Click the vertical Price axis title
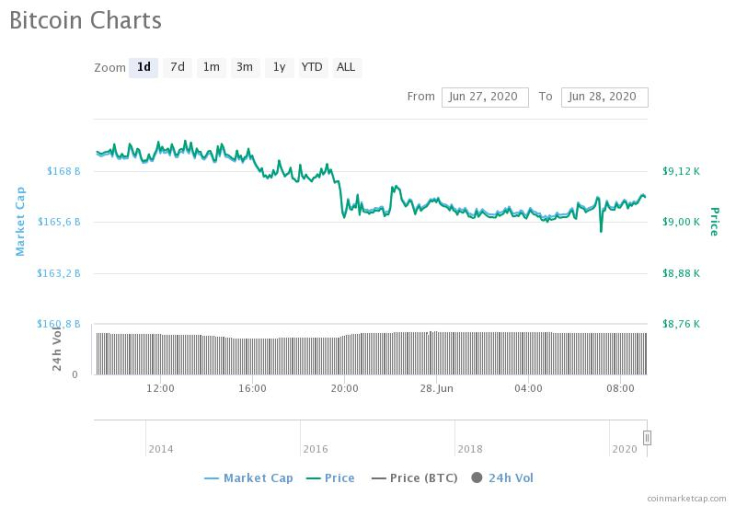This screenshot has width=736, height=506. (x=714, y=222)
